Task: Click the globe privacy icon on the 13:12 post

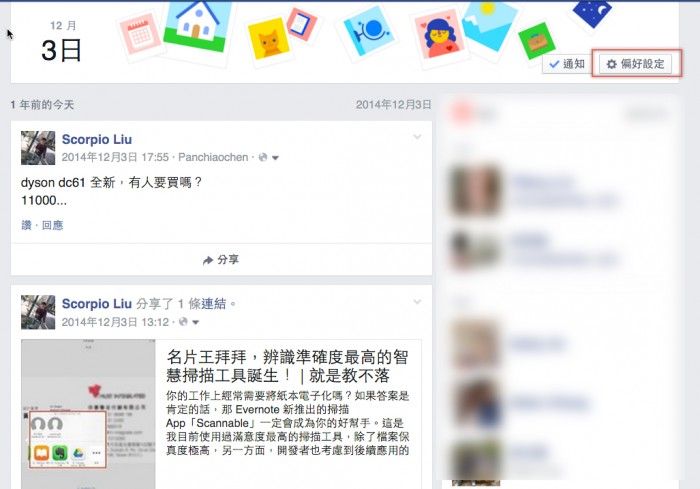Action: [183, 322]
